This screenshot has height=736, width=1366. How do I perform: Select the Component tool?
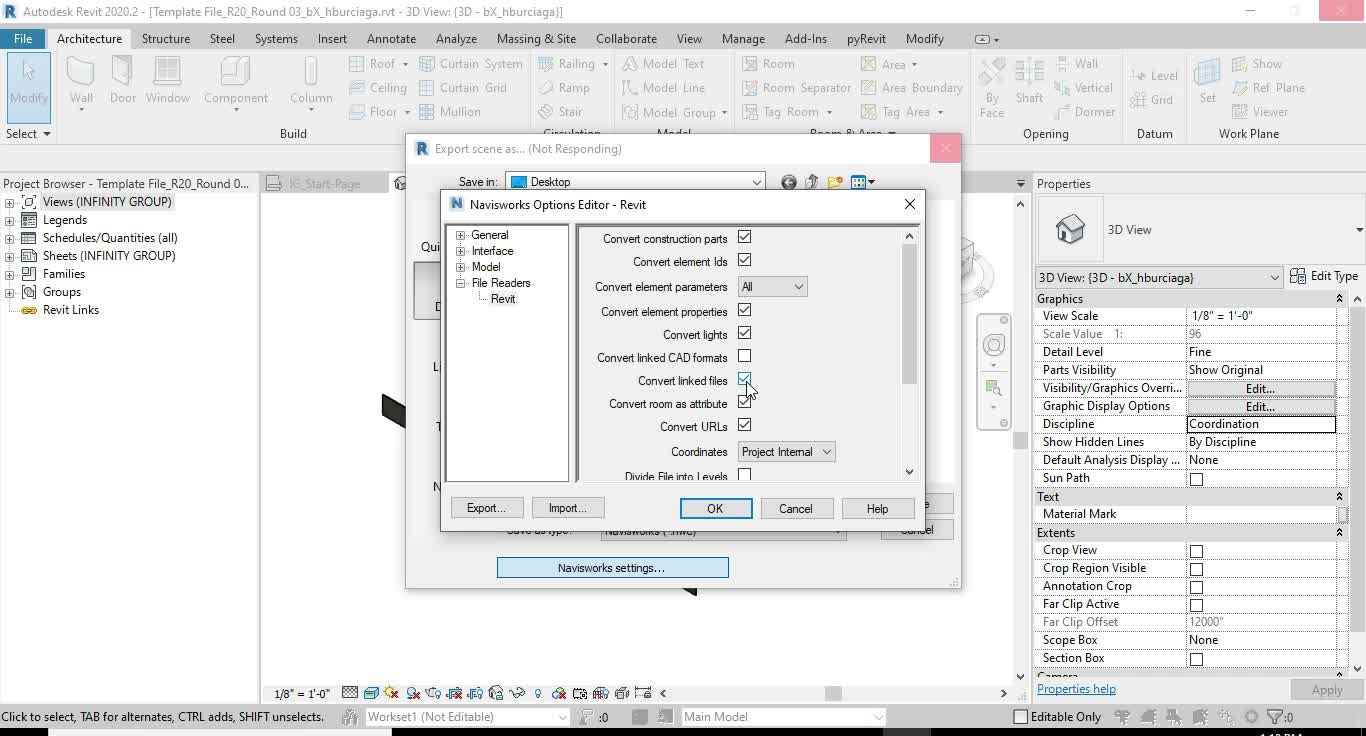(235, 80)
